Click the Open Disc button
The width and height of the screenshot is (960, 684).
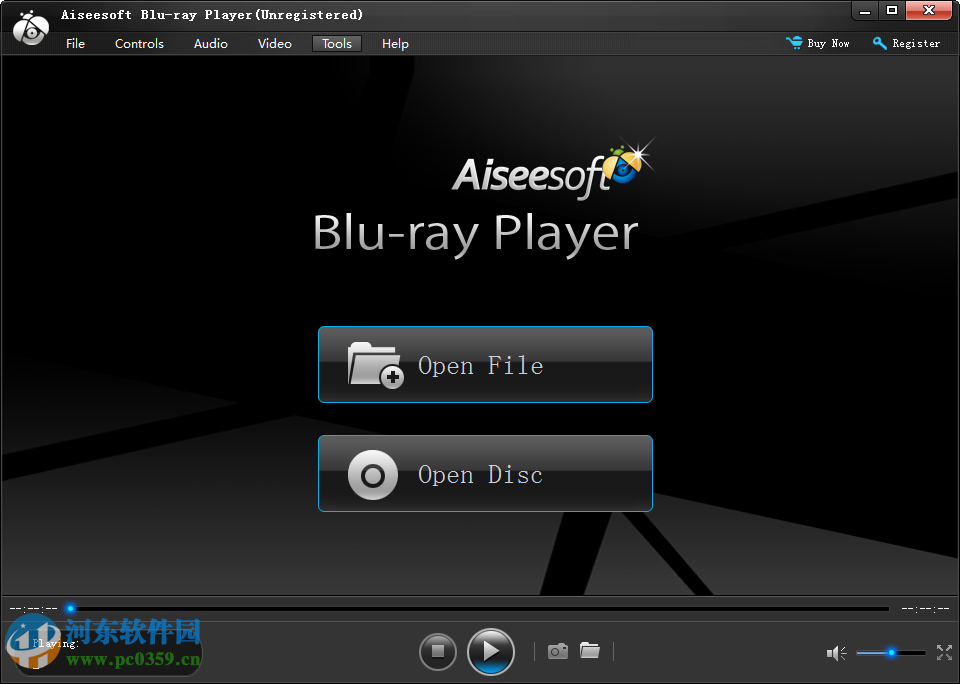click(485, 474)
